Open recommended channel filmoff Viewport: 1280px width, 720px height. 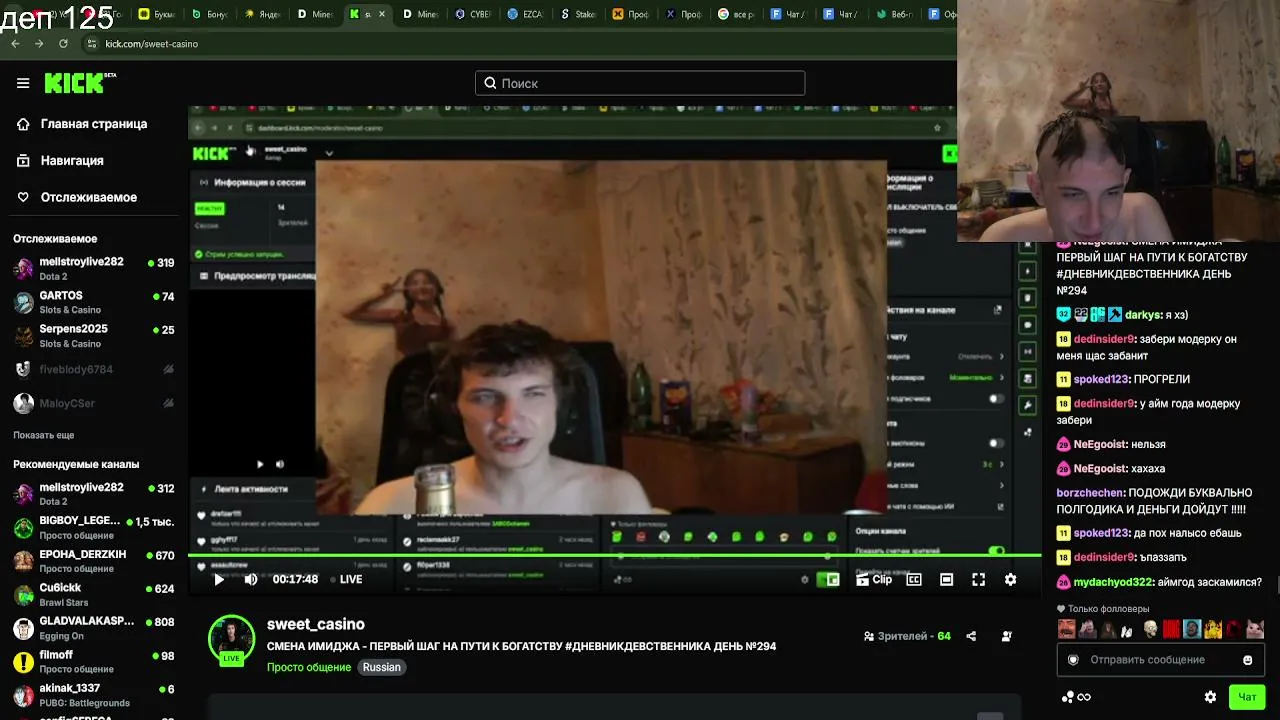click(94, 661)
